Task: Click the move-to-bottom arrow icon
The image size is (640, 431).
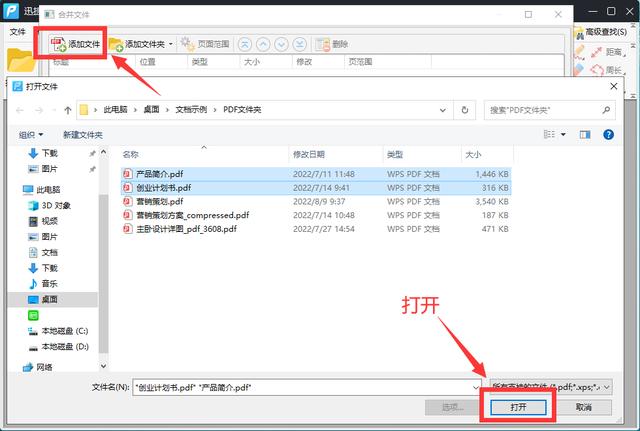Action: pyautogui.click(x=300, y=44)
